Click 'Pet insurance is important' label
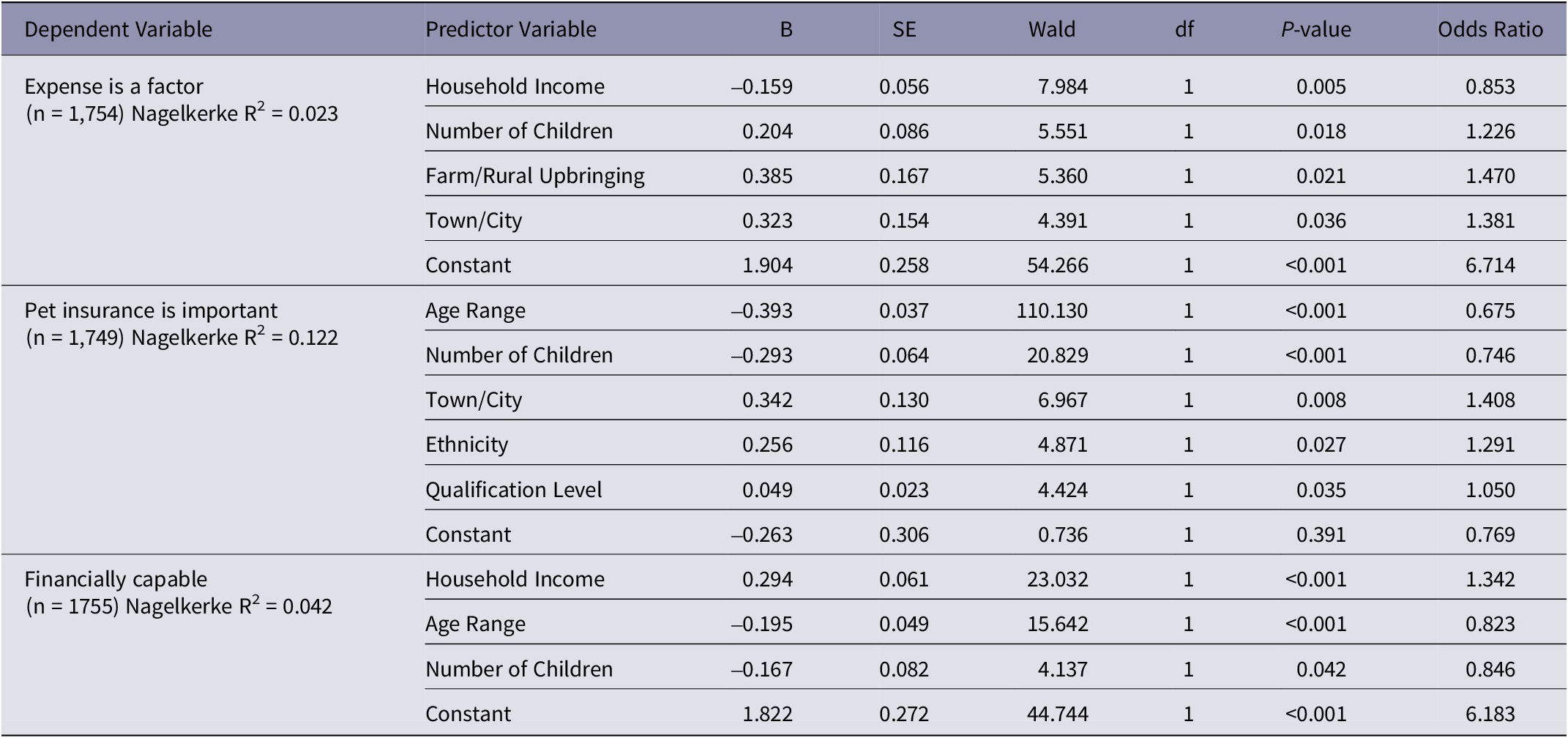Viewport: 1568px width, 738px height. coord(151,310)
